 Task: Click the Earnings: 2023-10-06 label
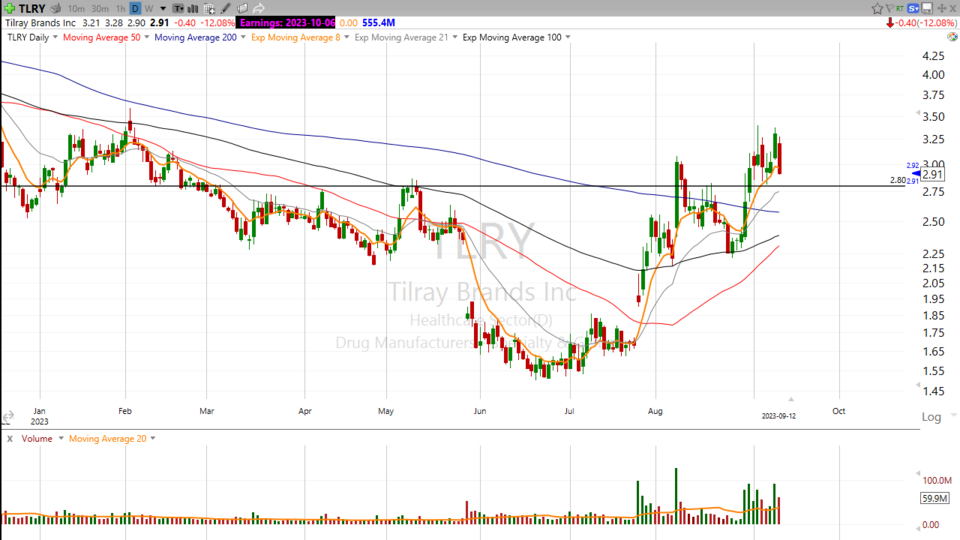coord(287,23)
